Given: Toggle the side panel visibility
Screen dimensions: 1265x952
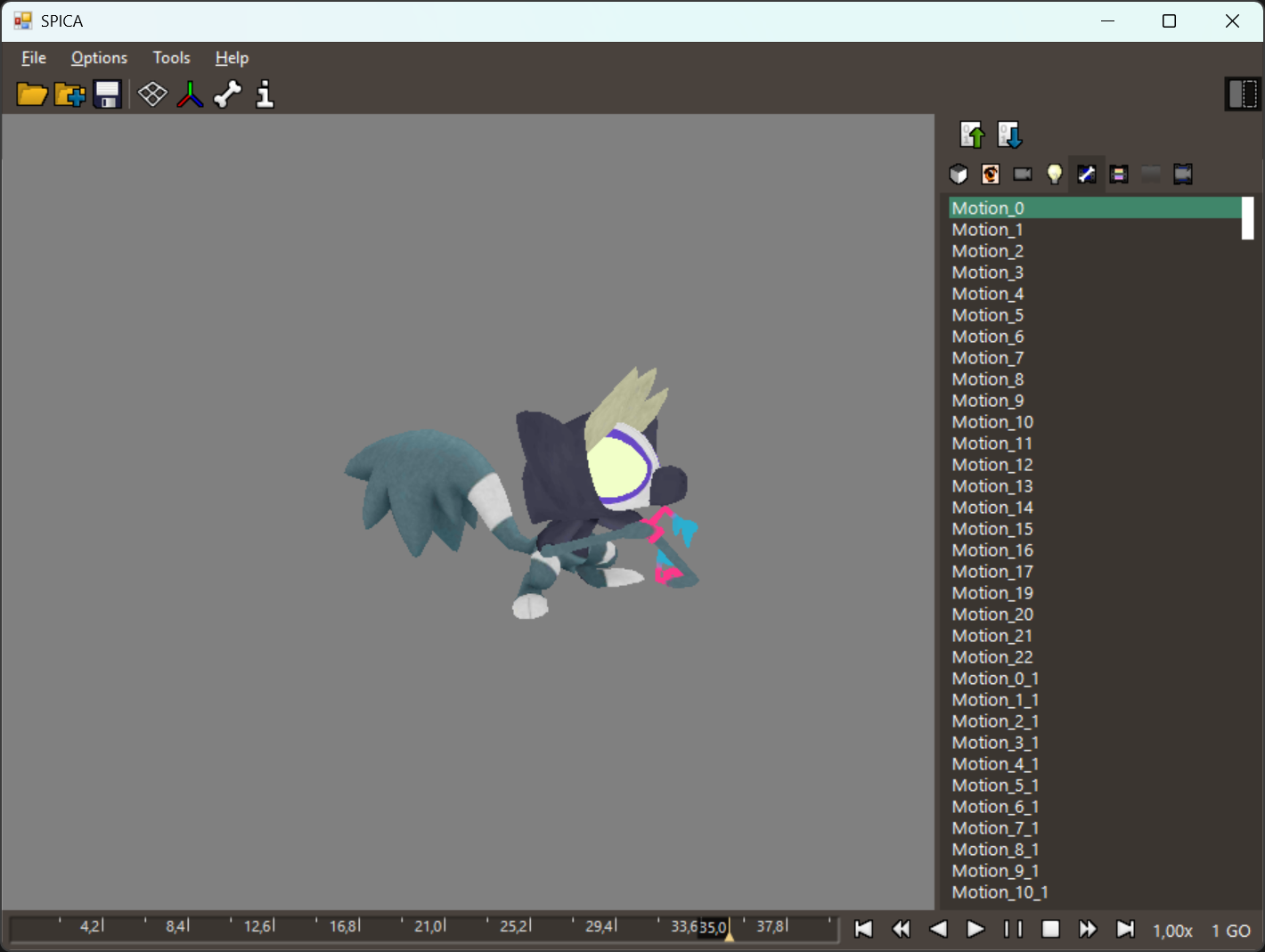Looking at the screenshot, I should (1243, 94).
